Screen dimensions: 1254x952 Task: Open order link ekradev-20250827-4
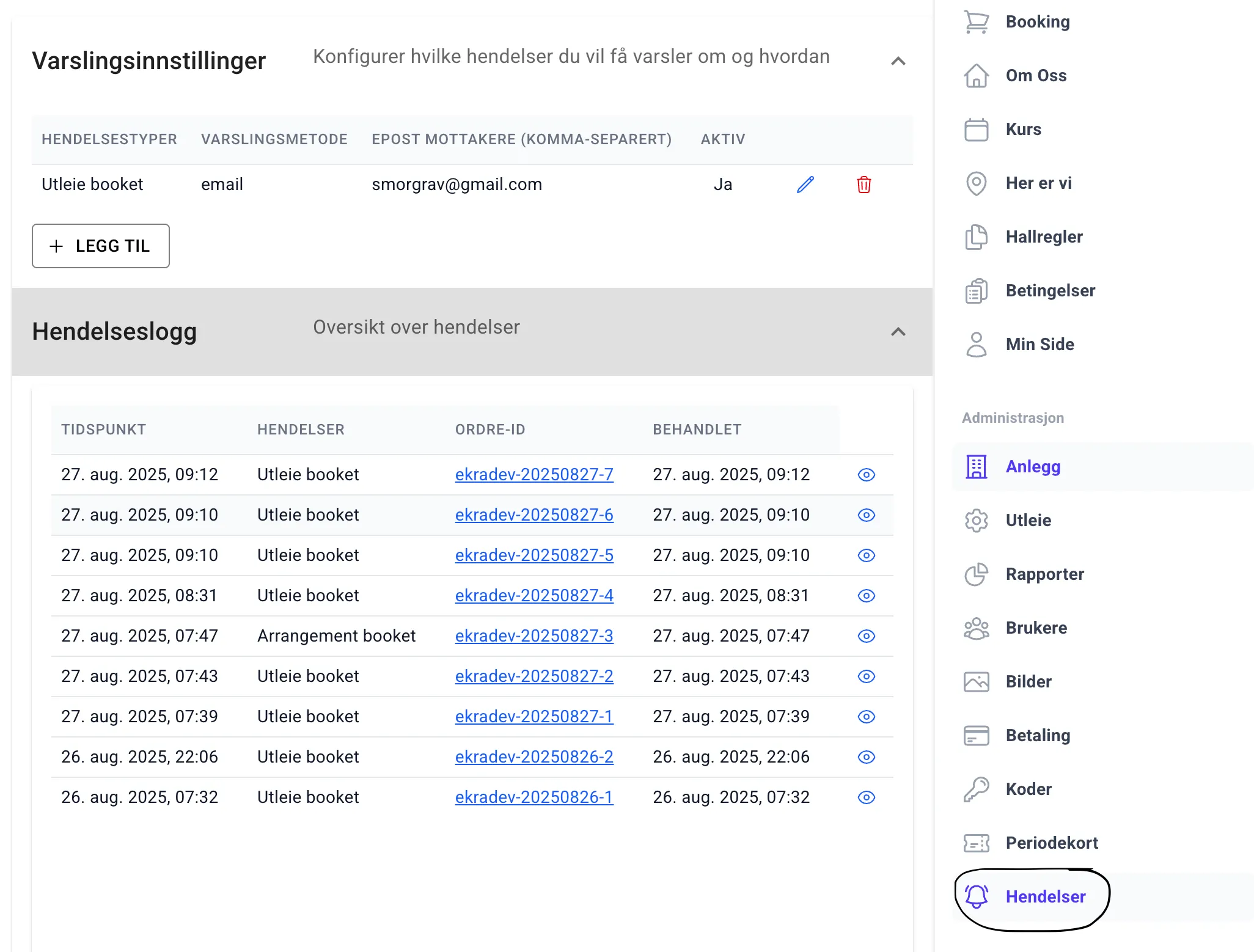pos(533,596)
